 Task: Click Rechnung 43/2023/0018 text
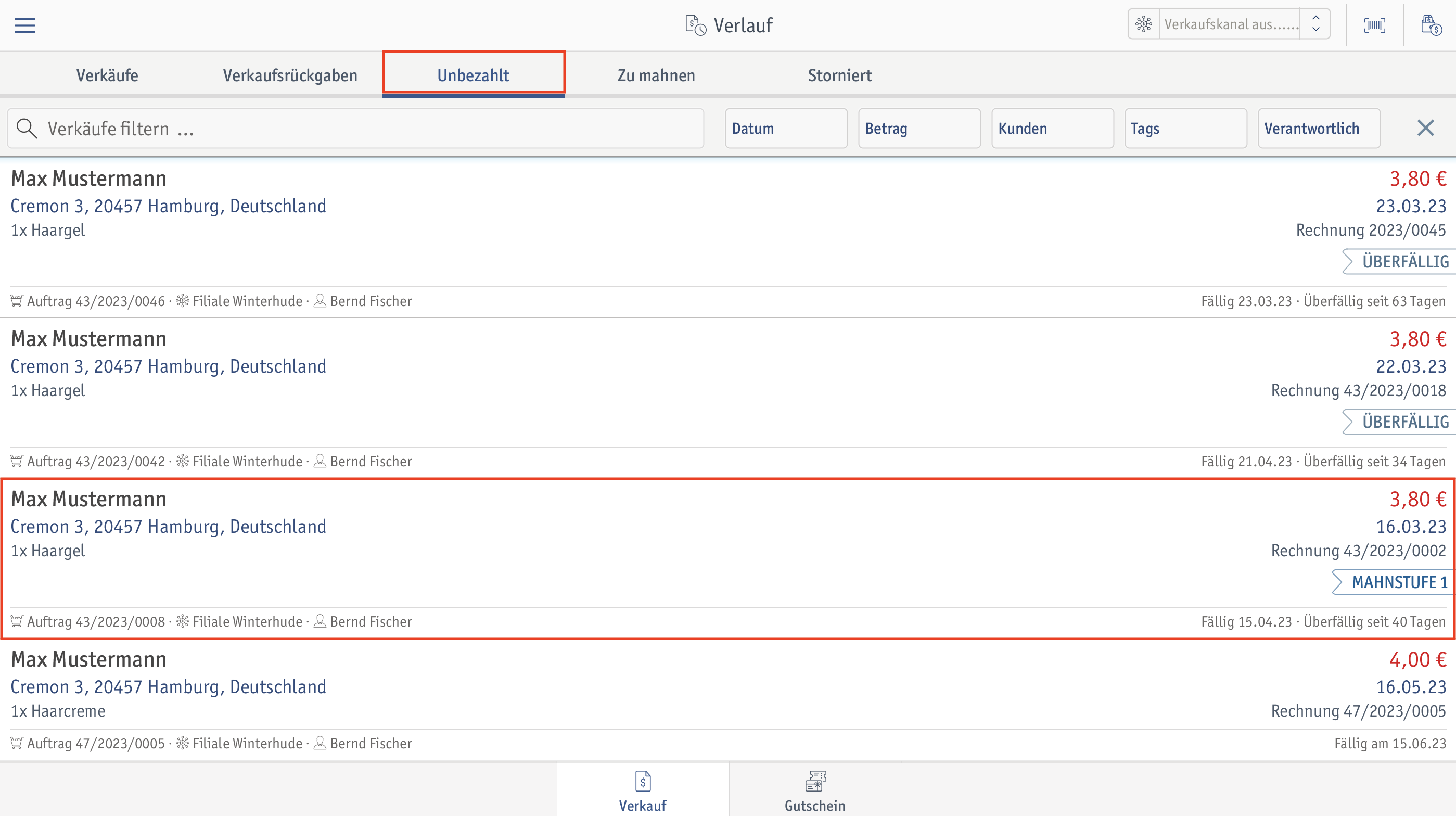click(1358, 390)
